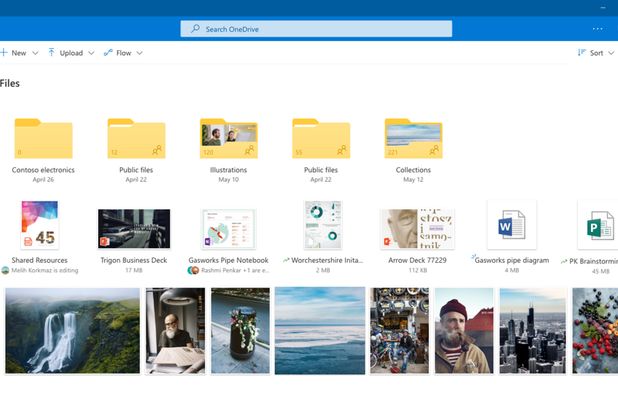Click the "May 12" date under Collections
The height and width of the screenshot is (394, 618).
(413, 180)
